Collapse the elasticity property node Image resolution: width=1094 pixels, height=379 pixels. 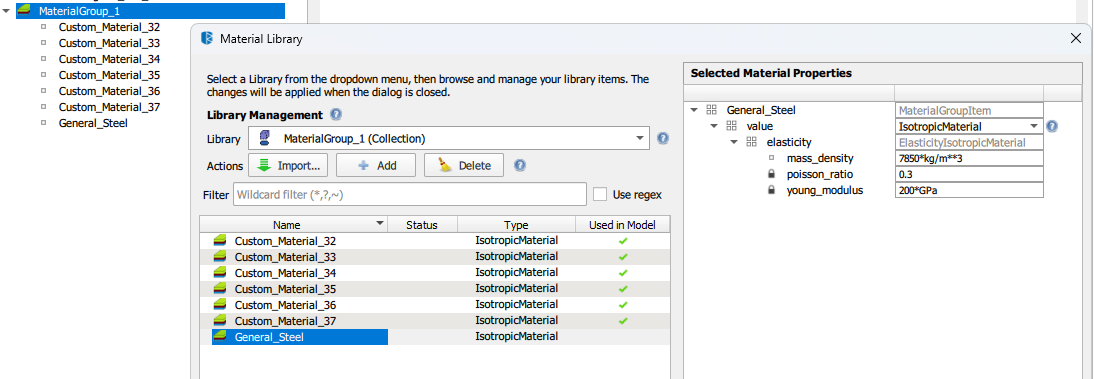[734, 142]
